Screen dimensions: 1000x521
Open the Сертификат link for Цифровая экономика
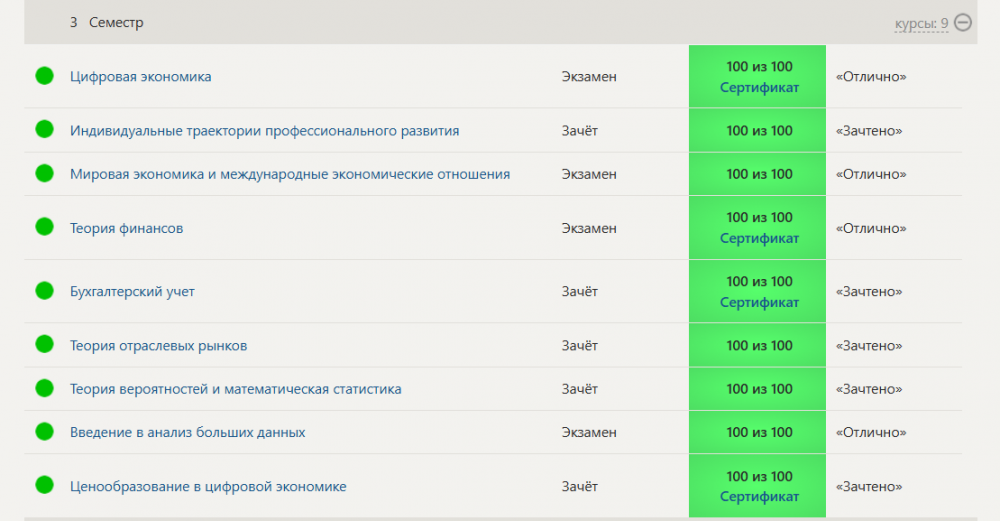[x=759, y=88]
